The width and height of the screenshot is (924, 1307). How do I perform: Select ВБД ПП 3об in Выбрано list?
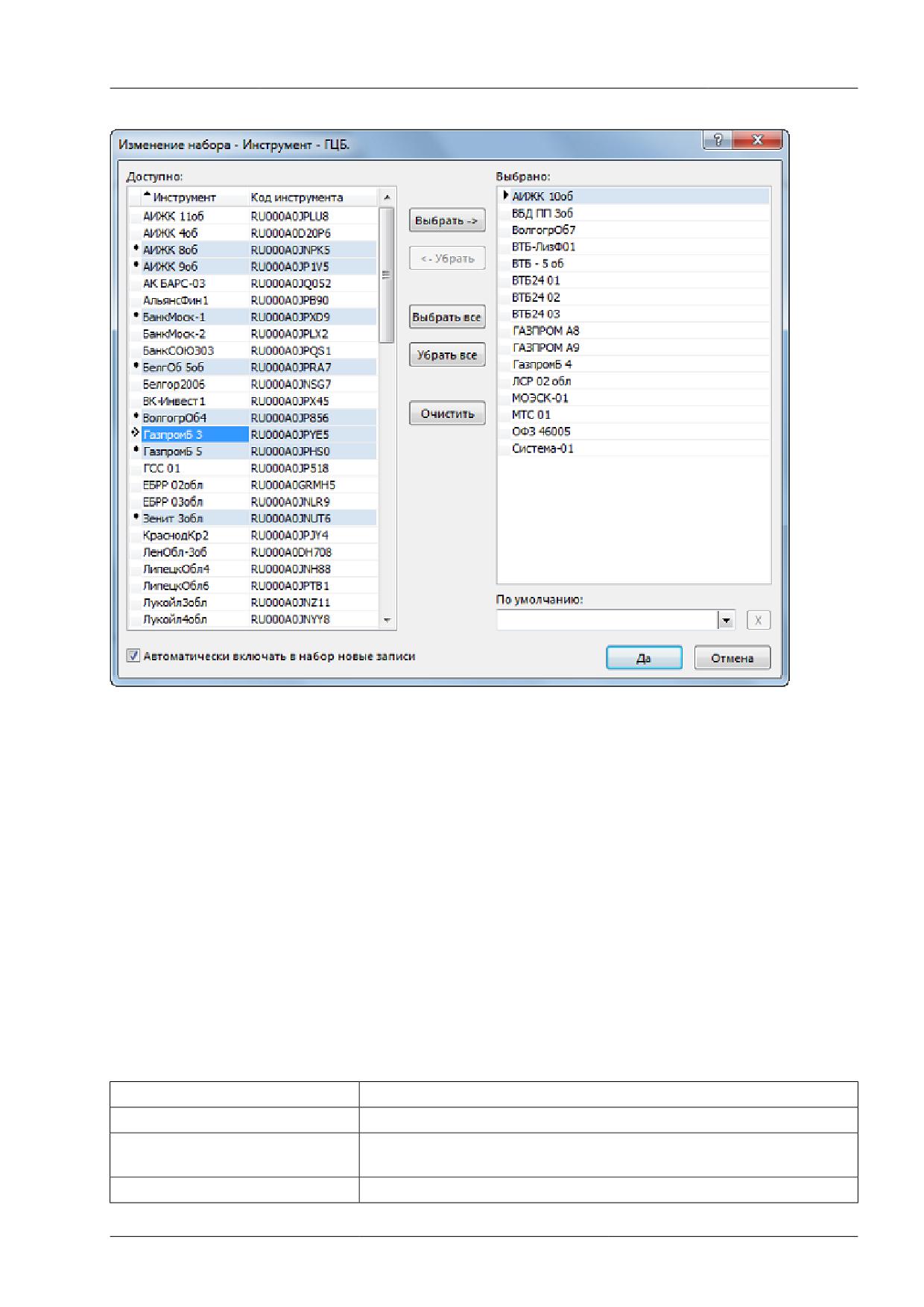click(634, 213)
